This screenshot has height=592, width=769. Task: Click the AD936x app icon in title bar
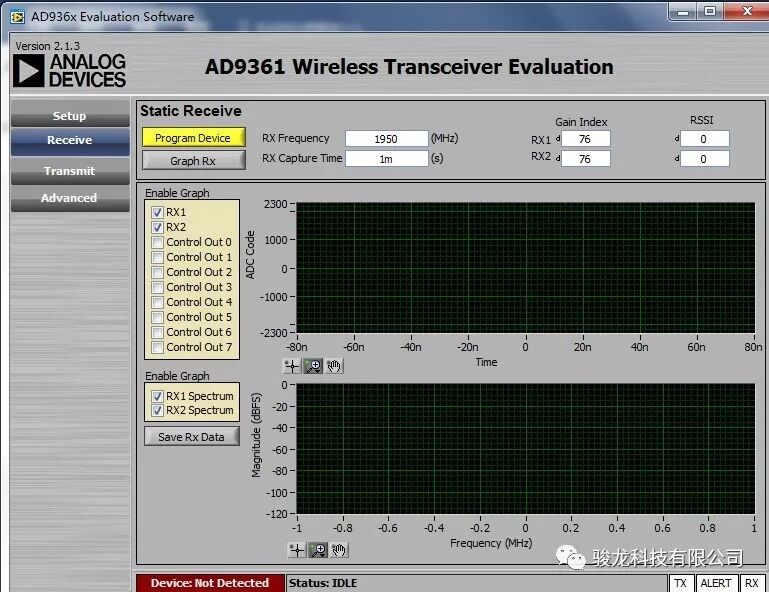[17, 16]
